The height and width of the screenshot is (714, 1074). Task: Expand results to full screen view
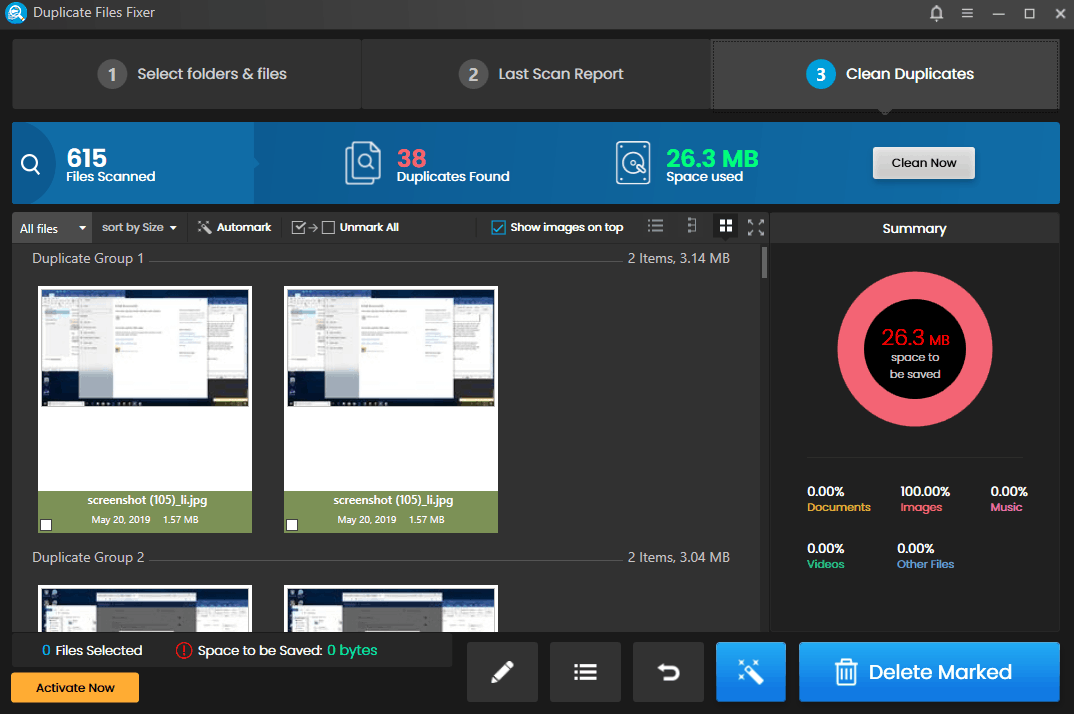click(x=755, y=227)
